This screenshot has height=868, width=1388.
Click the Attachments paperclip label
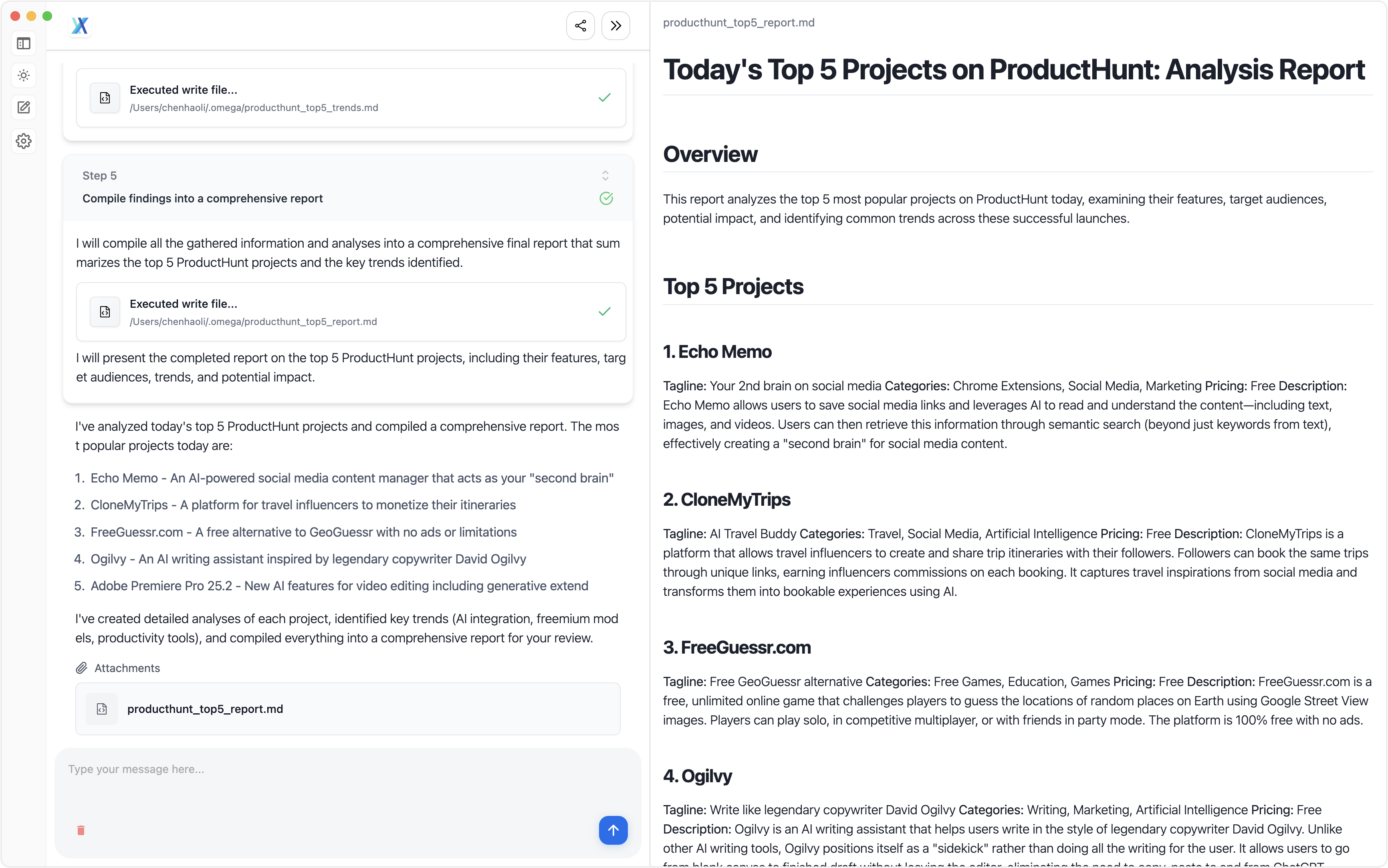(118, 668)
